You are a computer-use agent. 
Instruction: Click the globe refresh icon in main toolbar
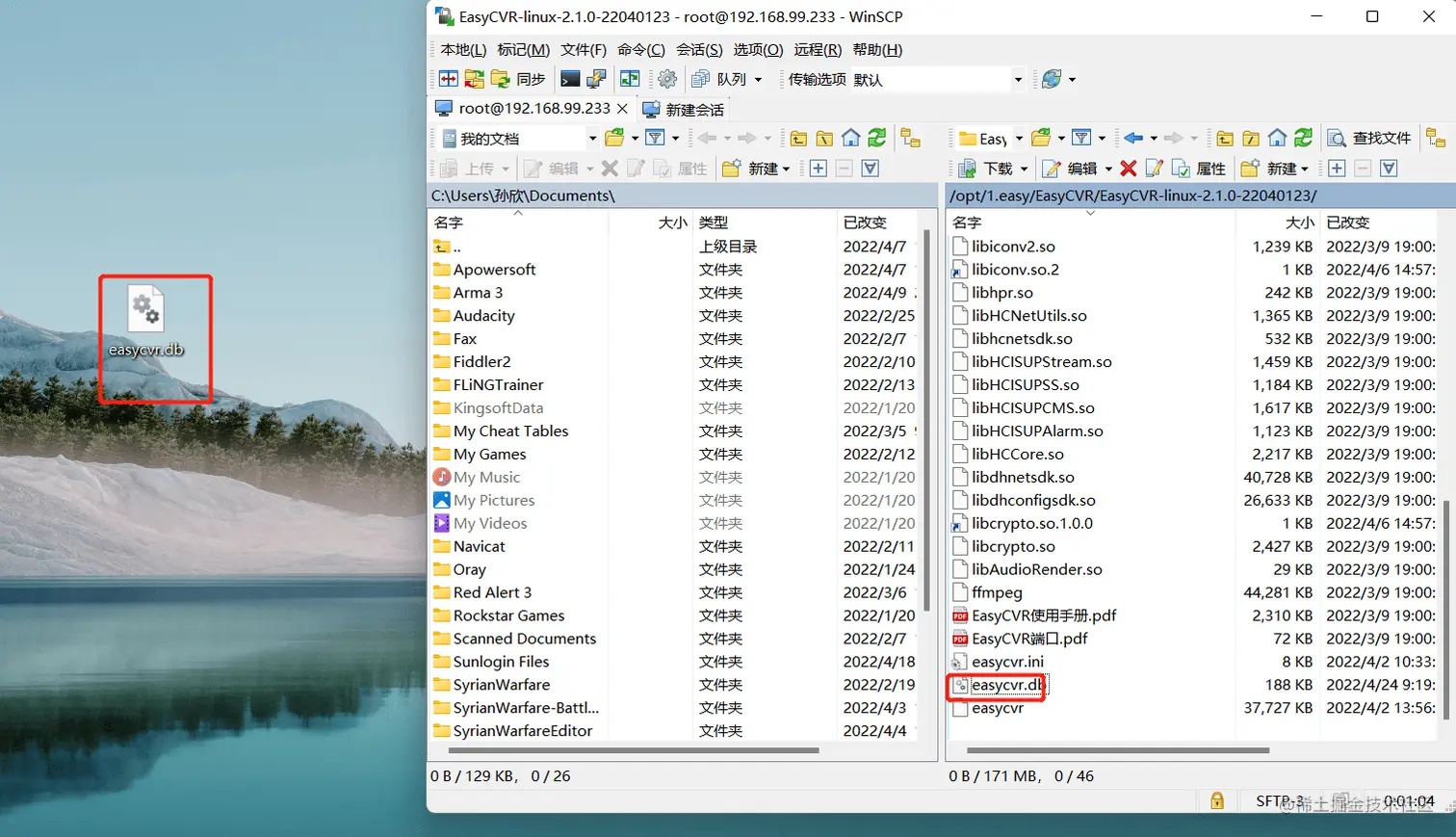click(1052, 79)
